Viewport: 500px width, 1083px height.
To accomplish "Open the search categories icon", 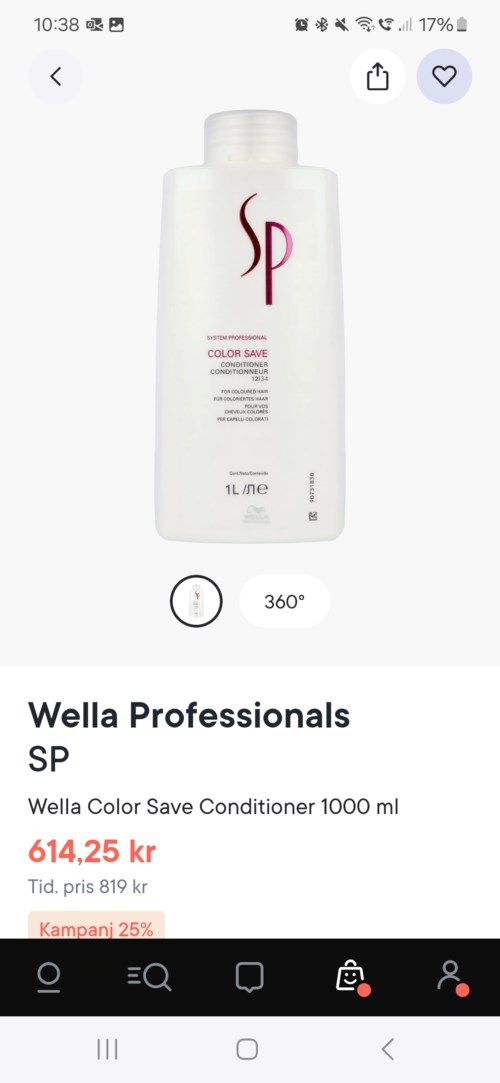I will tap(149, 977).
